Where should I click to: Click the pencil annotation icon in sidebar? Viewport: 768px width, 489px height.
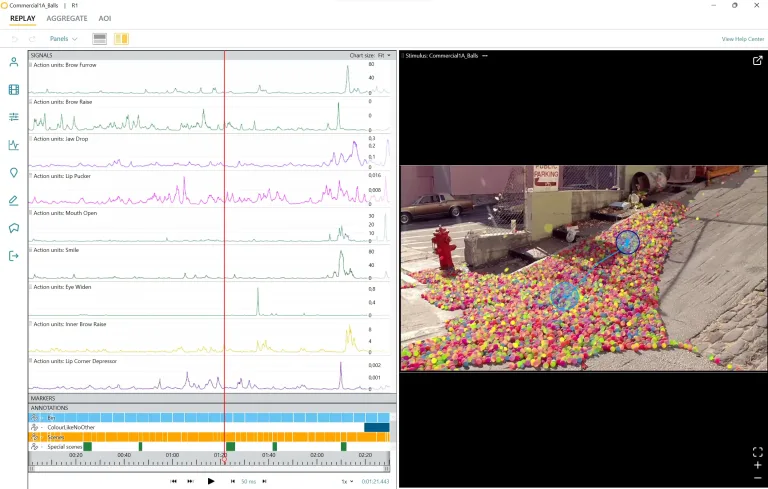[x=14, y=200]
